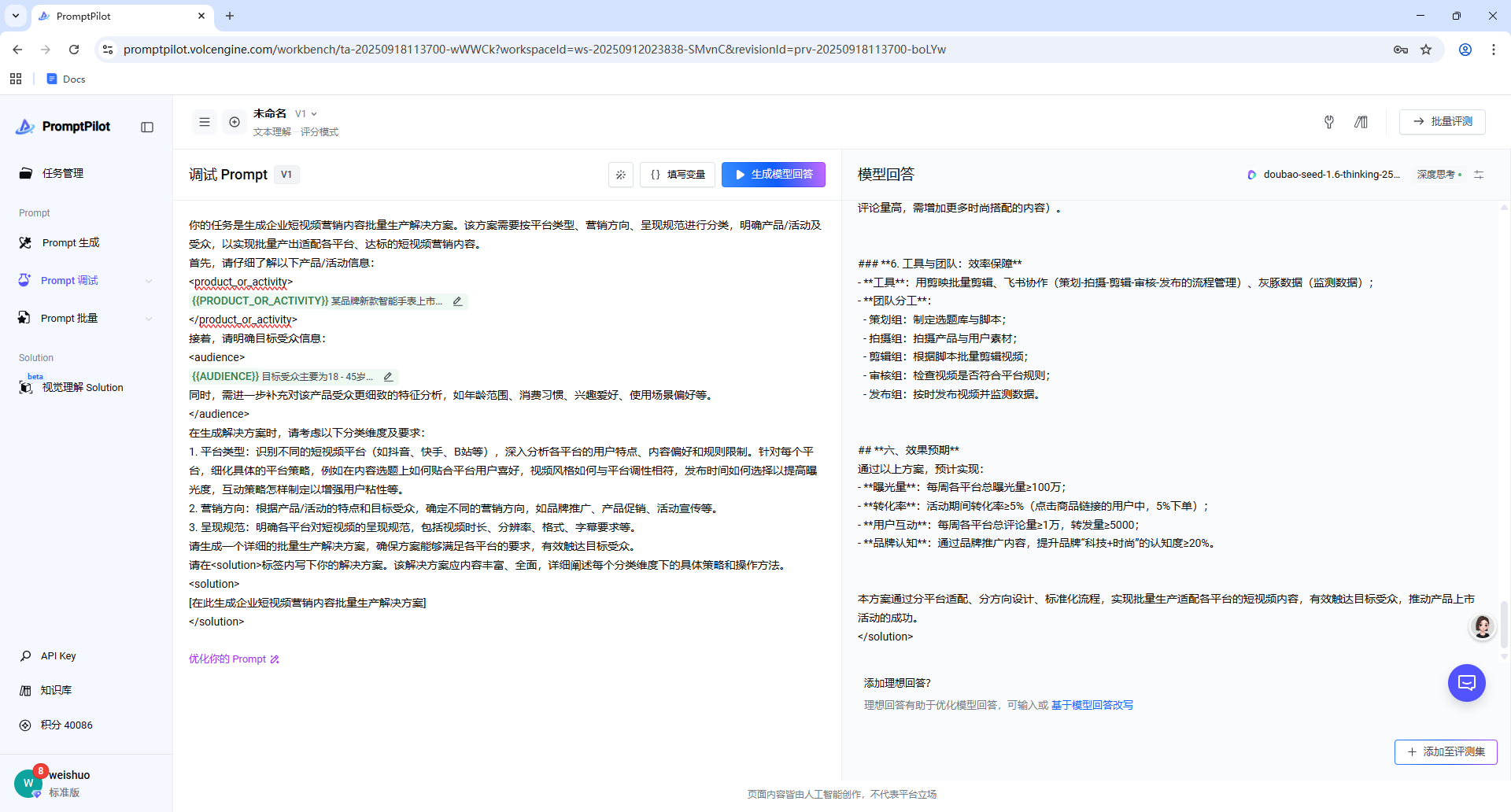Click the 批量评测 button
This screenshot has width=1511, height=812.
[x=1443, y=122]
